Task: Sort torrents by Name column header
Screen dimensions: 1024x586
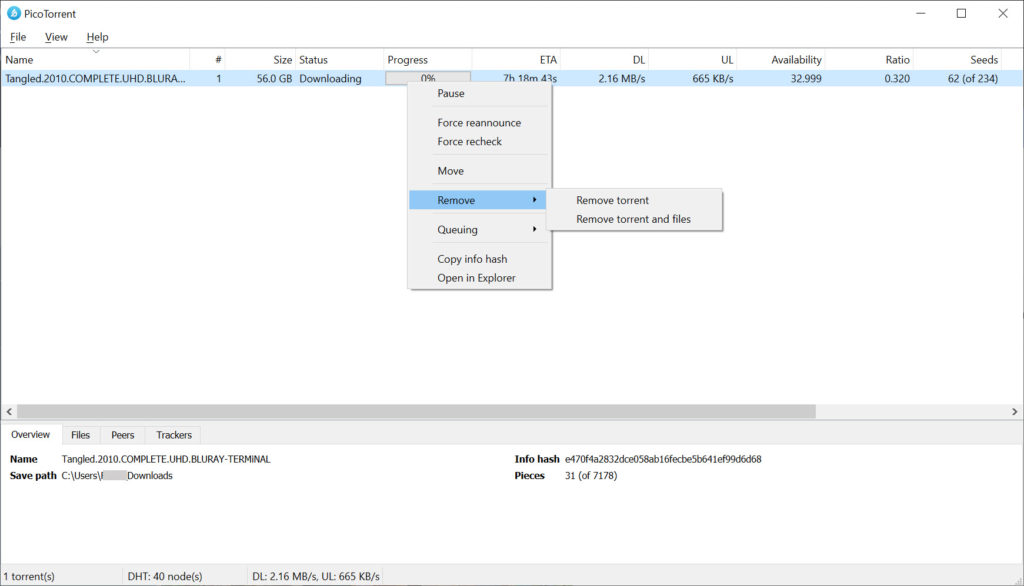Action: pyautogui.click(x=95, y=59)
